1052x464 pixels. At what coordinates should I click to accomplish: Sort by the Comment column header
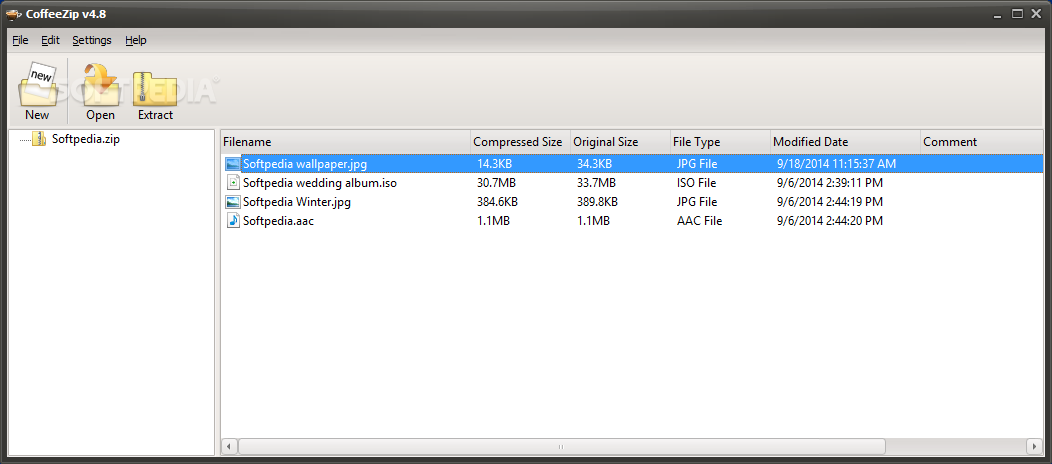coord(982,142)
